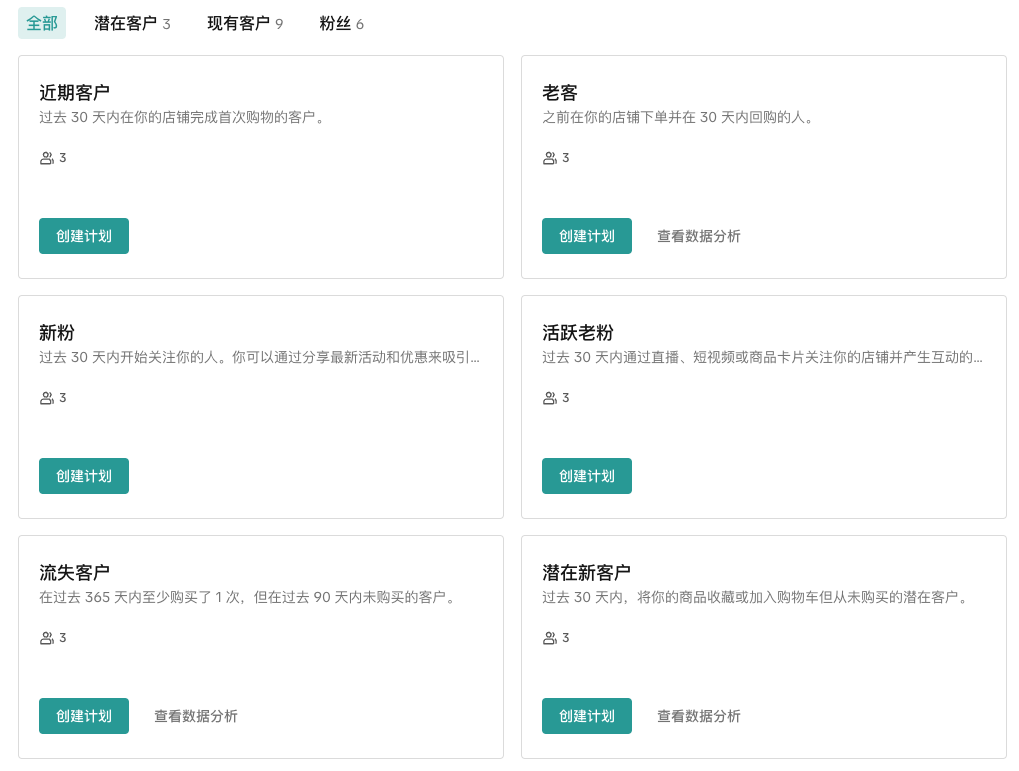This screenshot has width=1019, height=771.
Task: Click the 活跃老粉 card title
Action: coord(578,333)
